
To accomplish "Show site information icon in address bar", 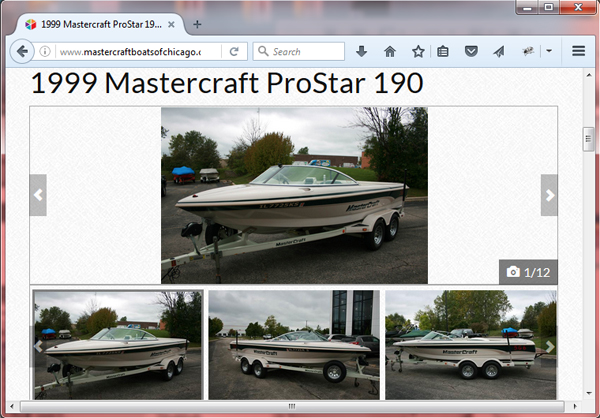I will 45,51.
